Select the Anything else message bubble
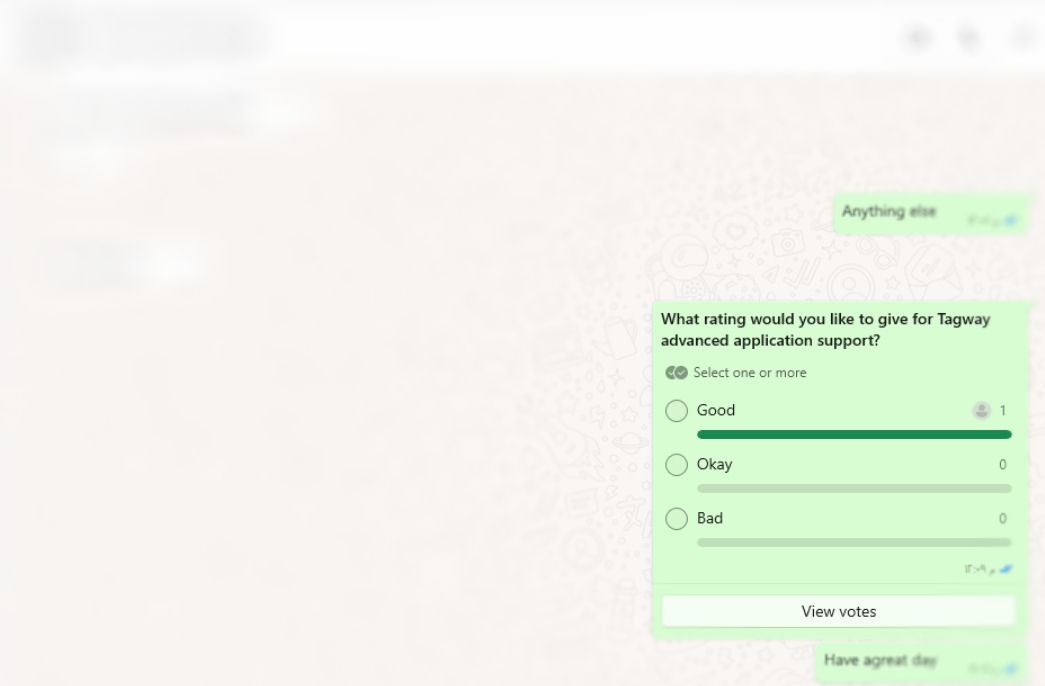Screen dimensions: 1045x686 [889, 212]
